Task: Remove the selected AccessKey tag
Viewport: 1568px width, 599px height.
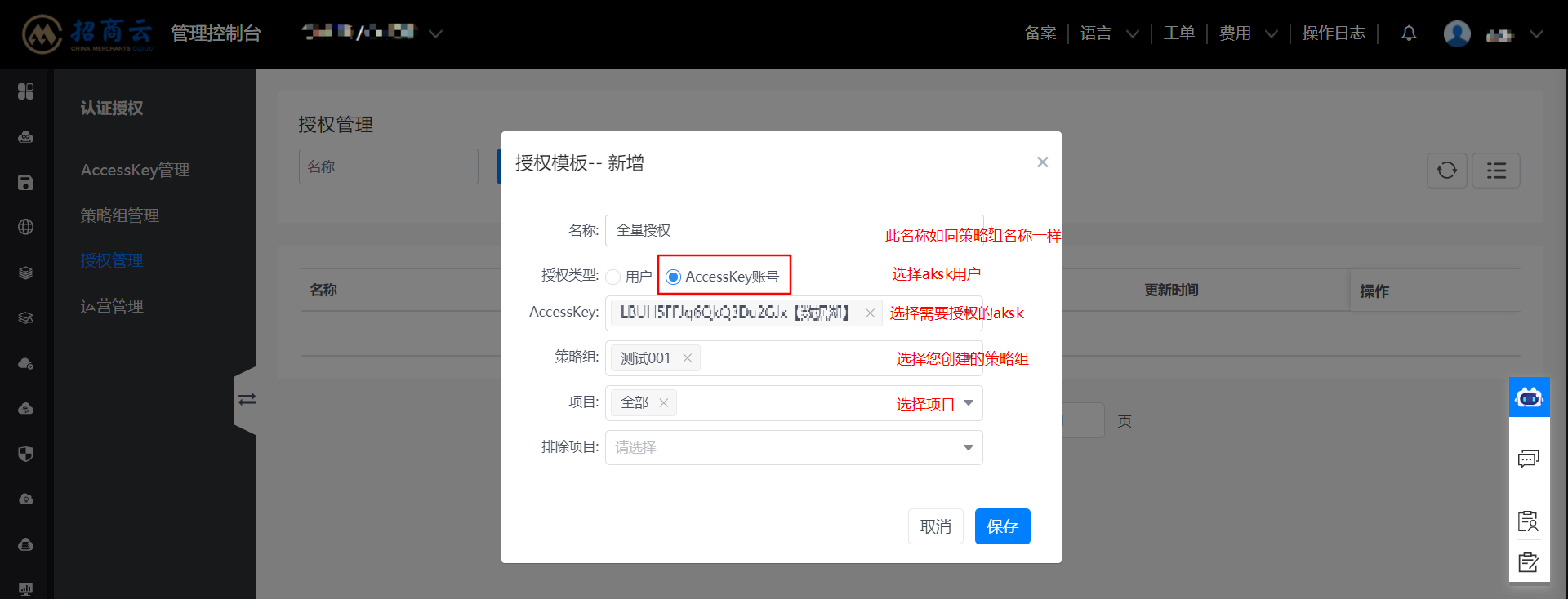Action: click(871, 313)
